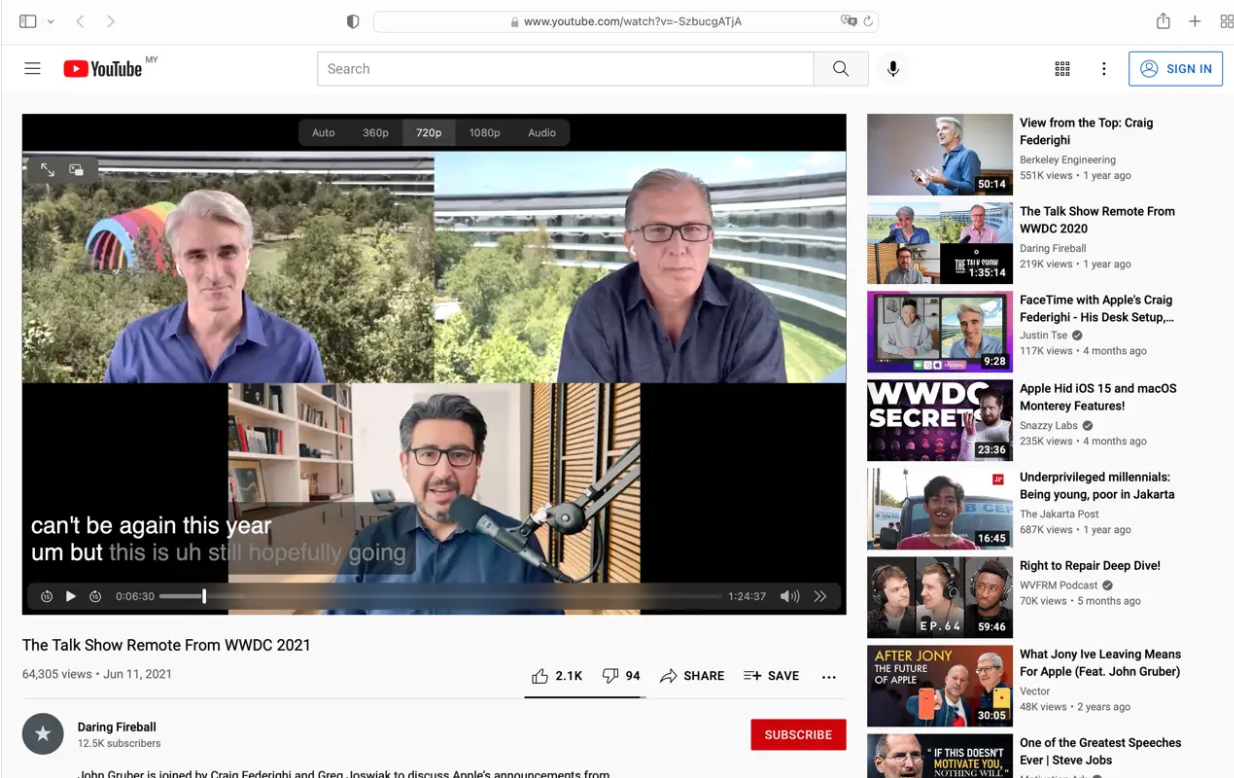Click the video title 'The Talk Show Remote From WWDC 2021'
The height and width of the screenshot is (778, 1234).
[166, 645]
